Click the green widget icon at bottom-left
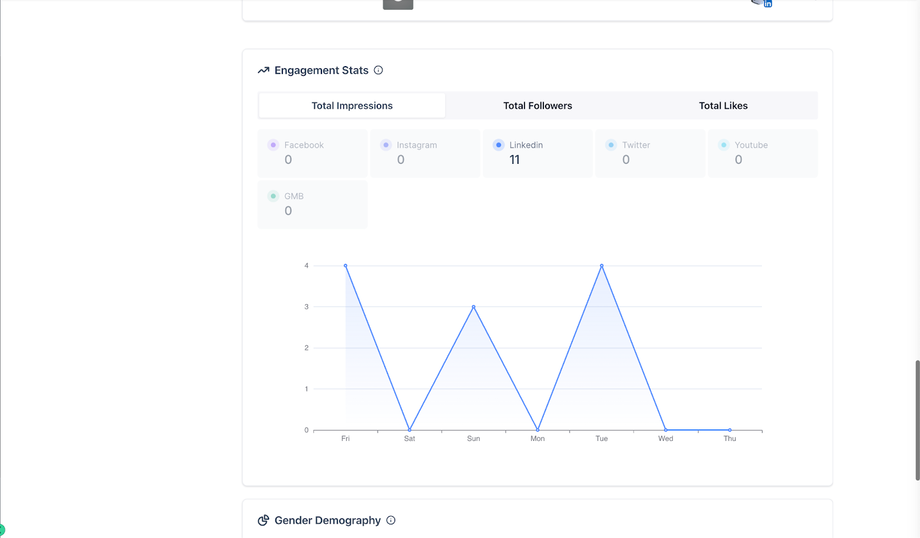 pos(2,530)
